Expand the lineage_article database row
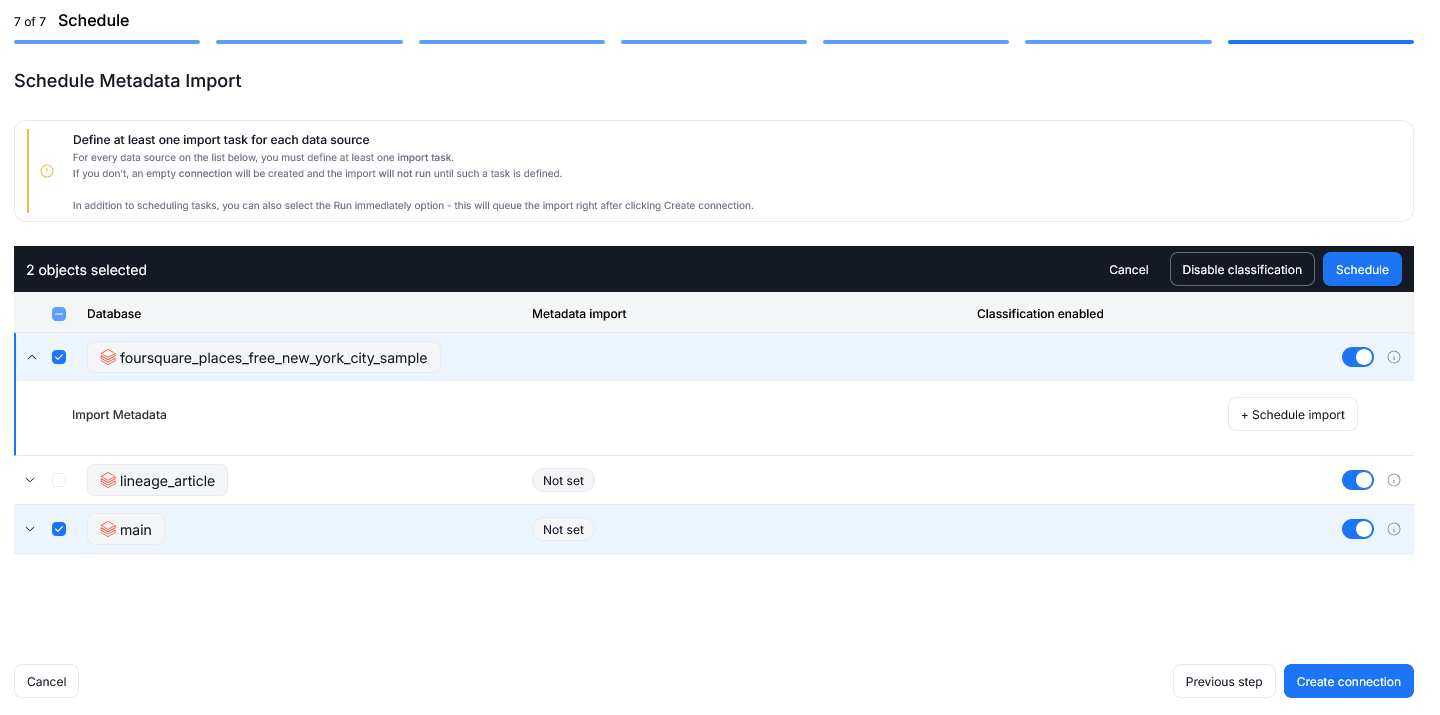The width and height of the screenshot is (1440, 715). coord(30,480)
